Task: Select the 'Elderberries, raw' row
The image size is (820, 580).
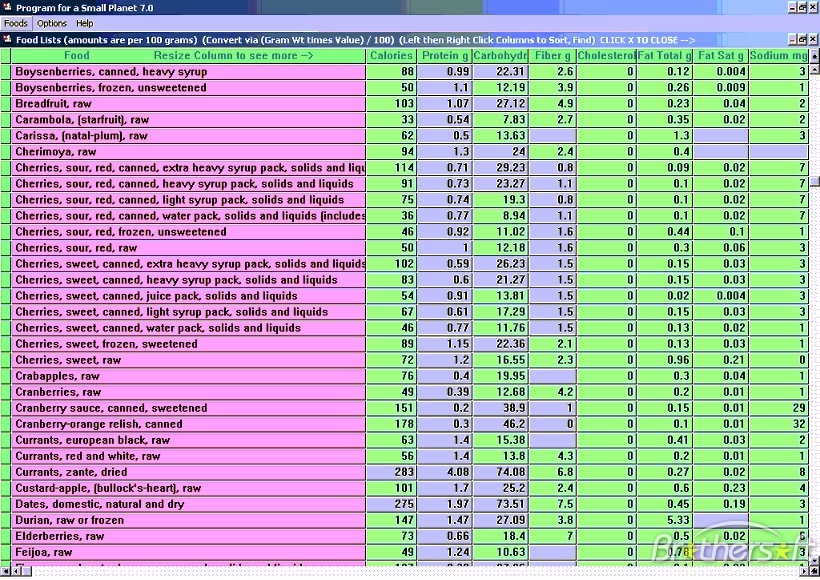Action: 188,537
